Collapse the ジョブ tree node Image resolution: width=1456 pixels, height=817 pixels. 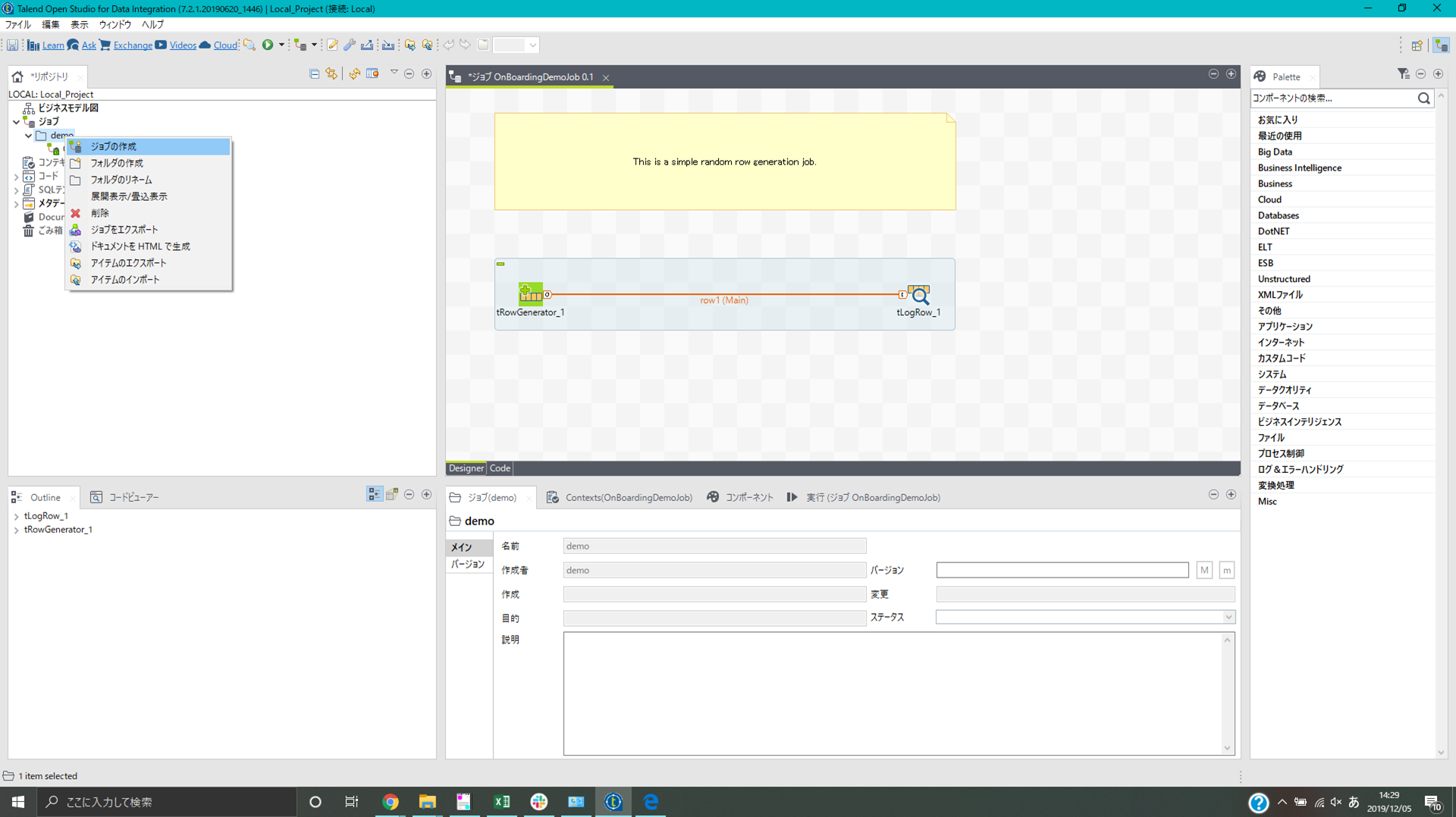pyautogui.click(x=16, y=121)
